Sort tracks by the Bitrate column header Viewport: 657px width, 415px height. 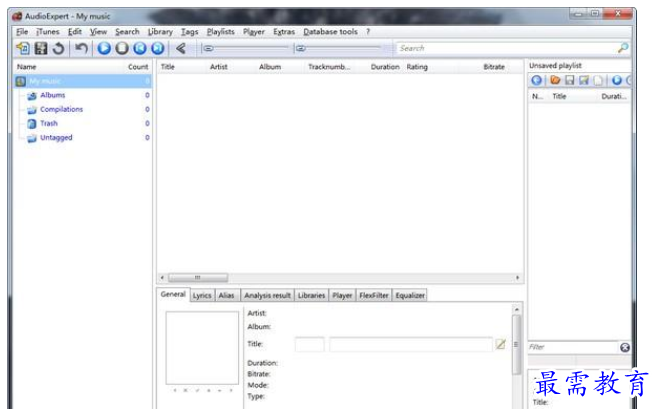[494, 67]
